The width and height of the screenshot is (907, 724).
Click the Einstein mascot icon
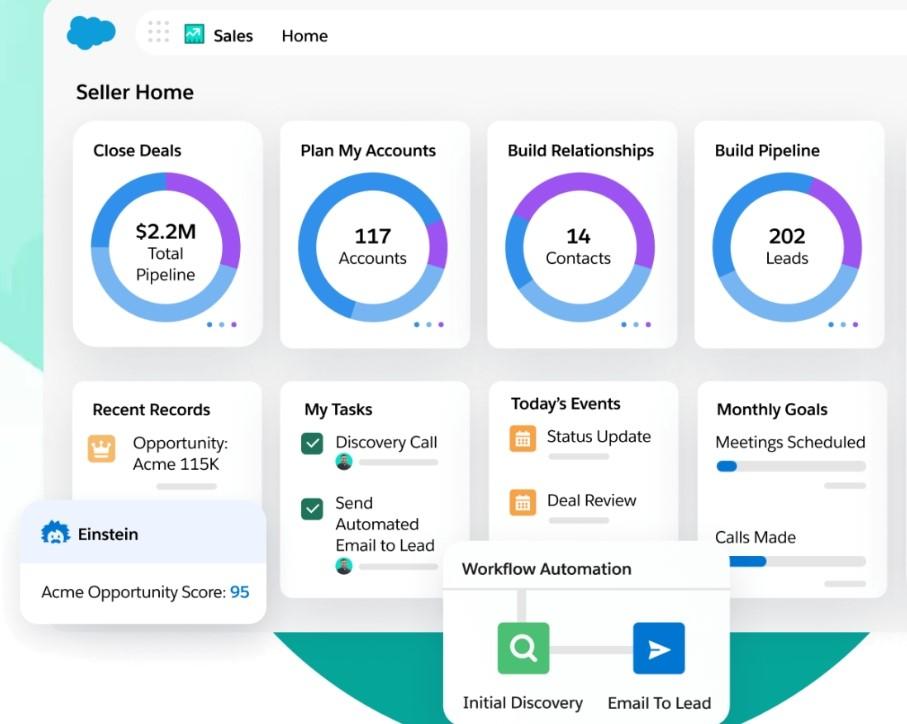[x=56, y=533]
